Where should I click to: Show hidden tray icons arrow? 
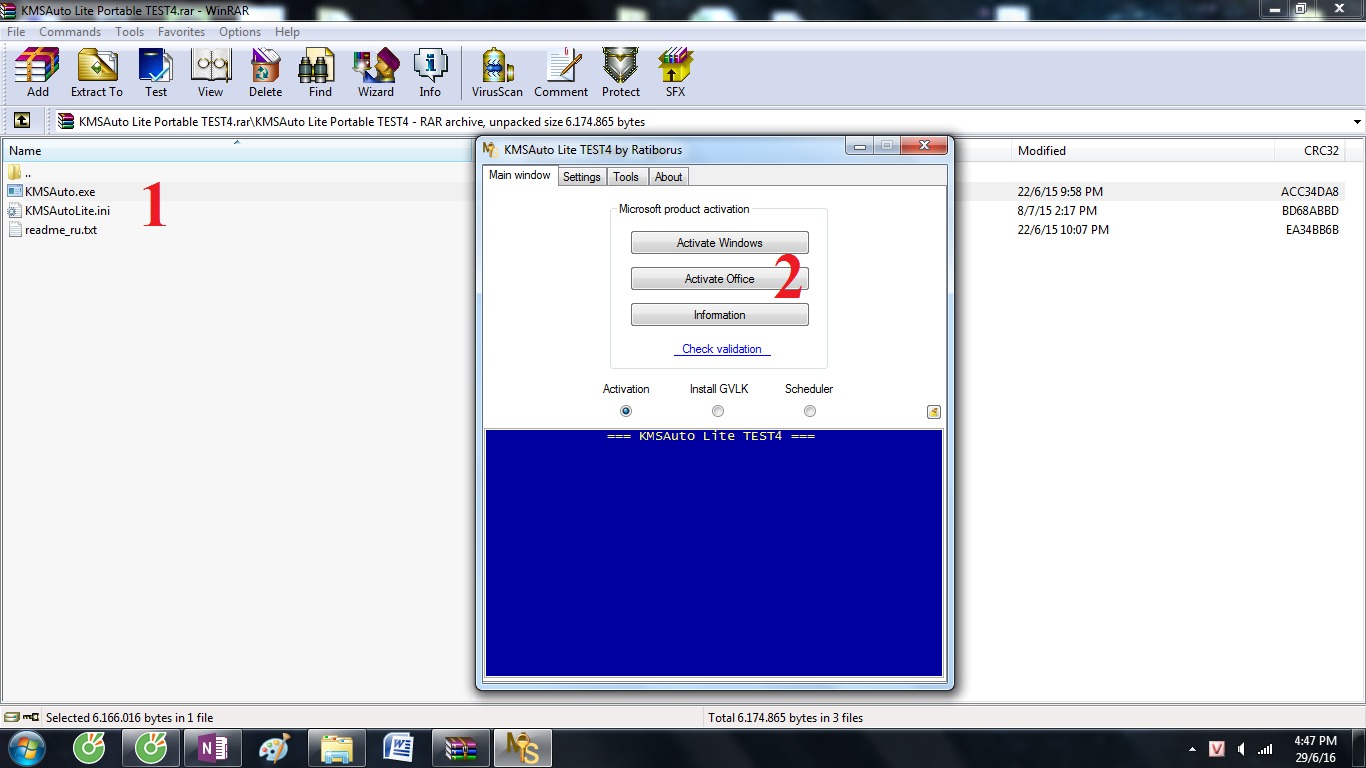pyautogui.click(x=1193, y=748)
